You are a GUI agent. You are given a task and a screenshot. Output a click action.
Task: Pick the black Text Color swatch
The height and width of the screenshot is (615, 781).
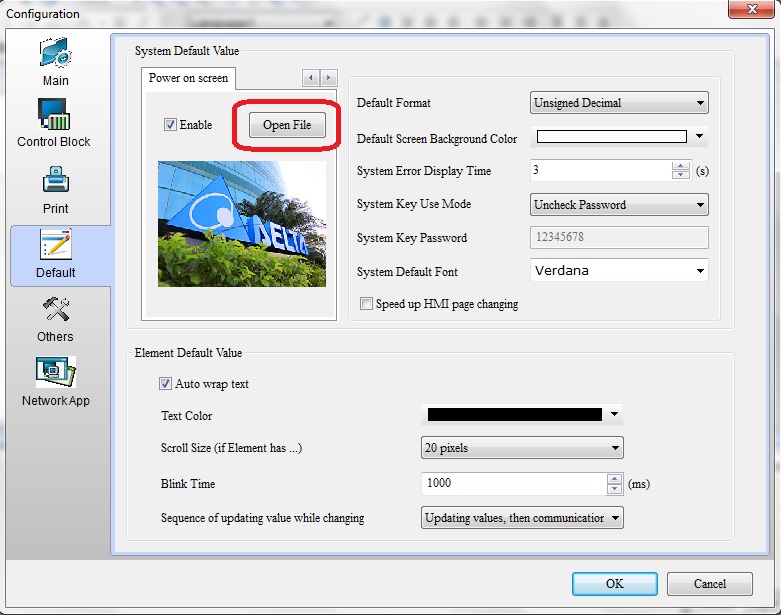[x=514, y=414]
